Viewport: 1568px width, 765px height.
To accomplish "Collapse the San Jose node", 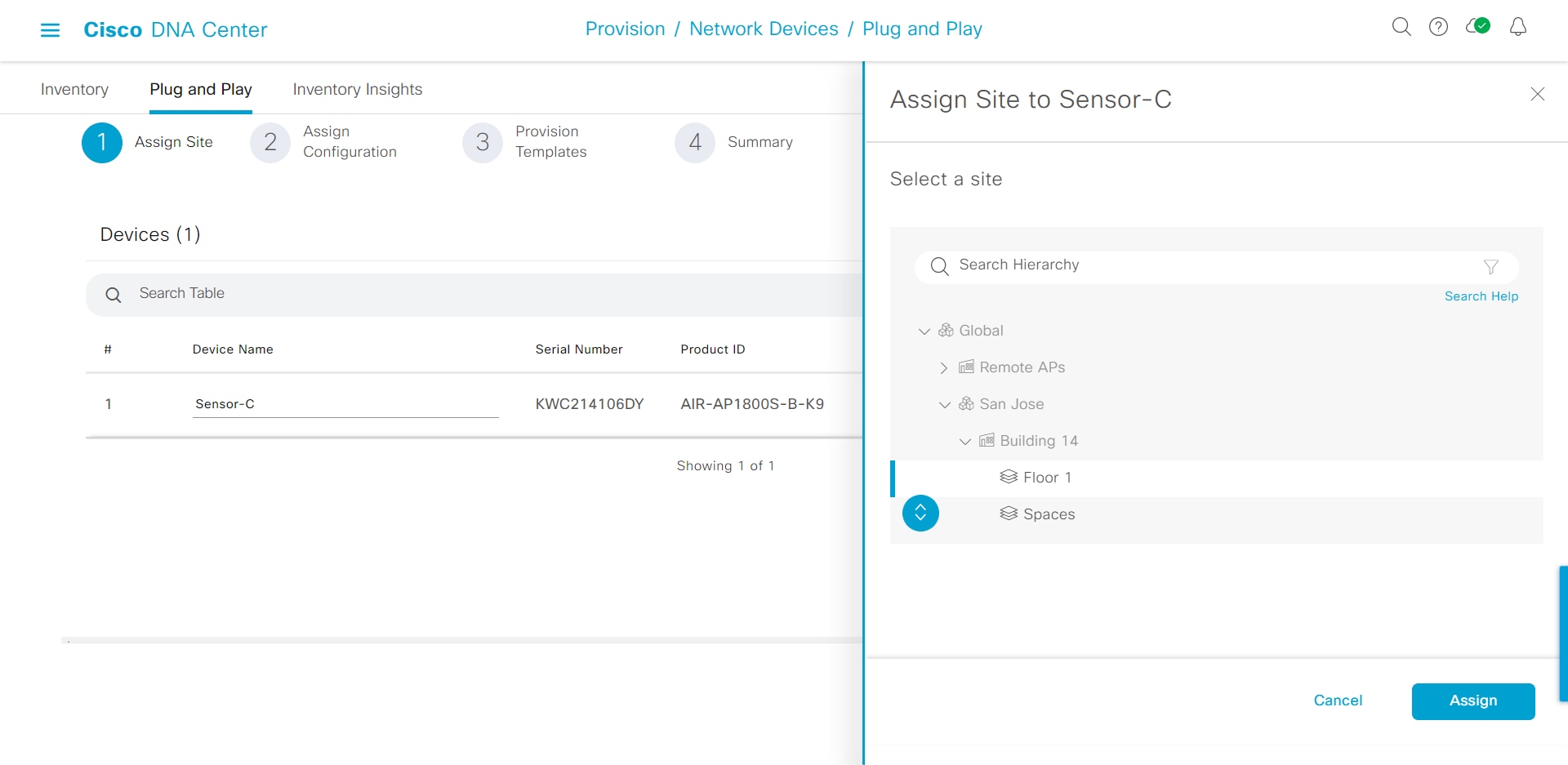I will (x=944, y=405).
